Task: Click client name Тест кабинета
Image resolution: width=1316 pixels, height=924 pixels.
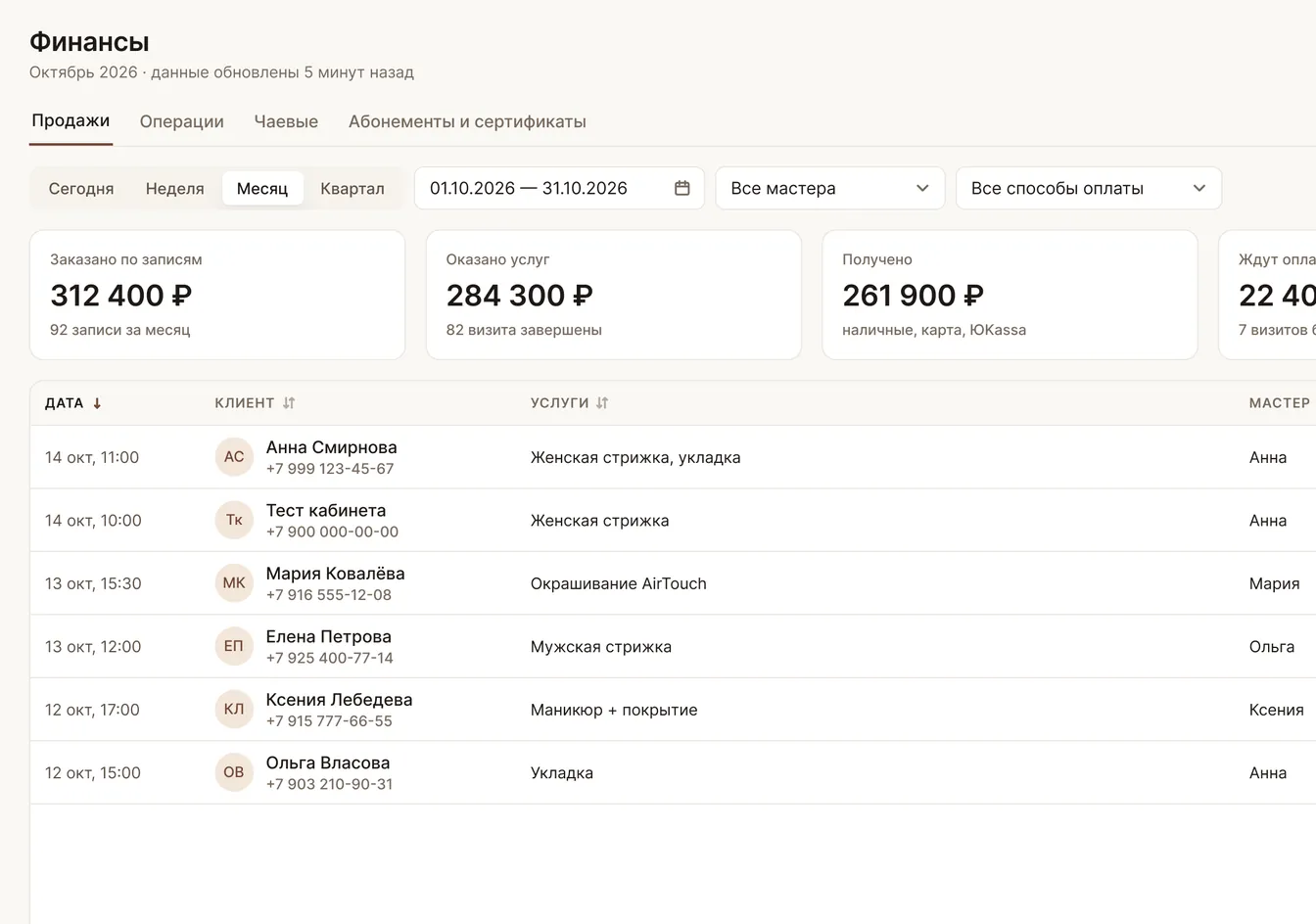Action: coord(326,510)
